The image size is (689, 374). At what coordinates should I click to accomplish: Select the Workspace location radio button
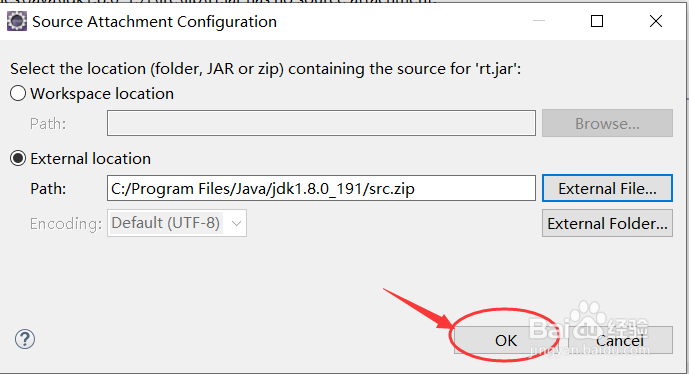pos(18,93)
